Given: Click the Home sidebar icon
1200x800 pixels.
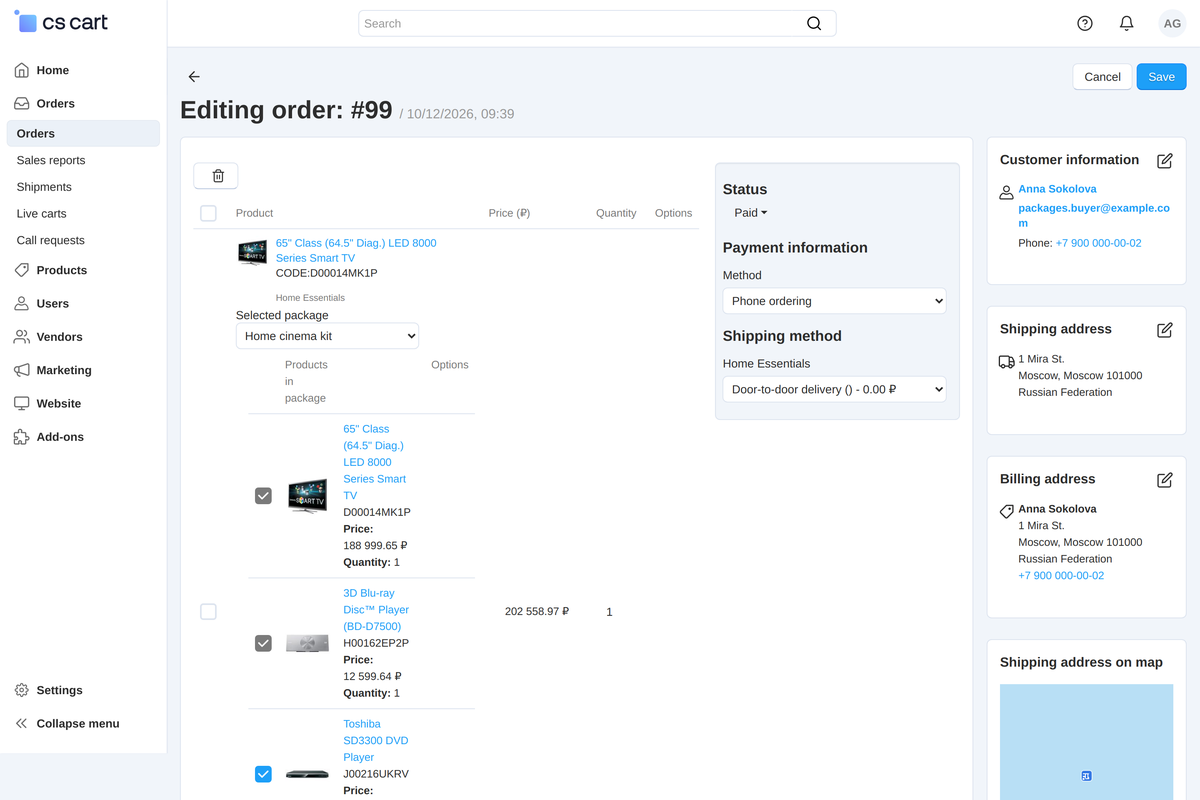Looking at the screenshot, I should [x=22, y=70].
